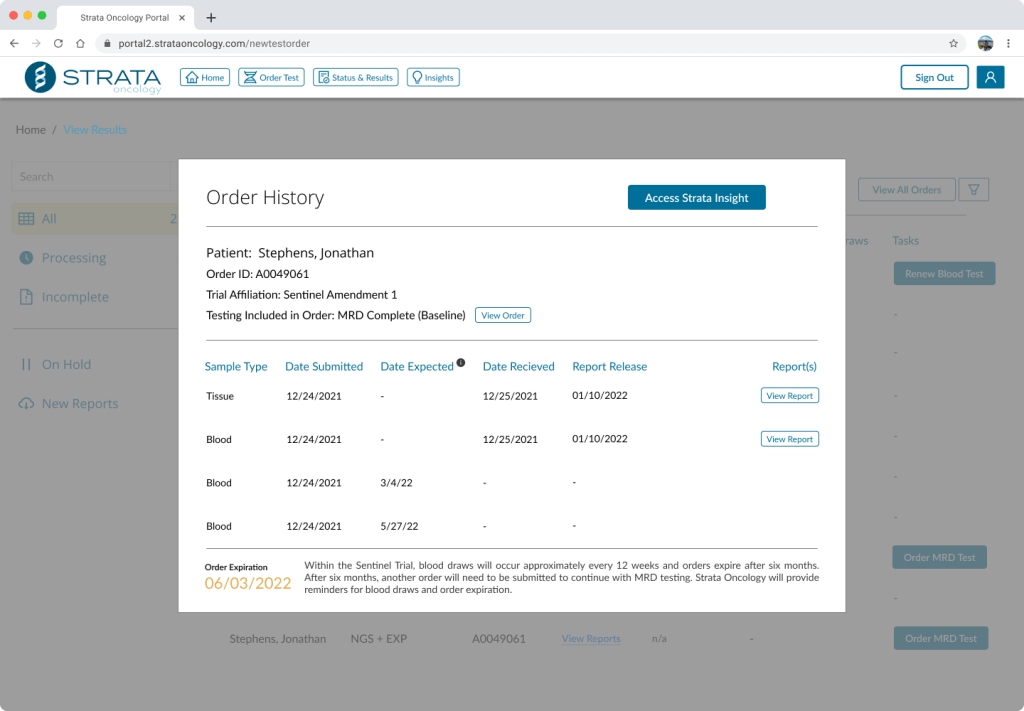Click the user profile icon button

990,77
